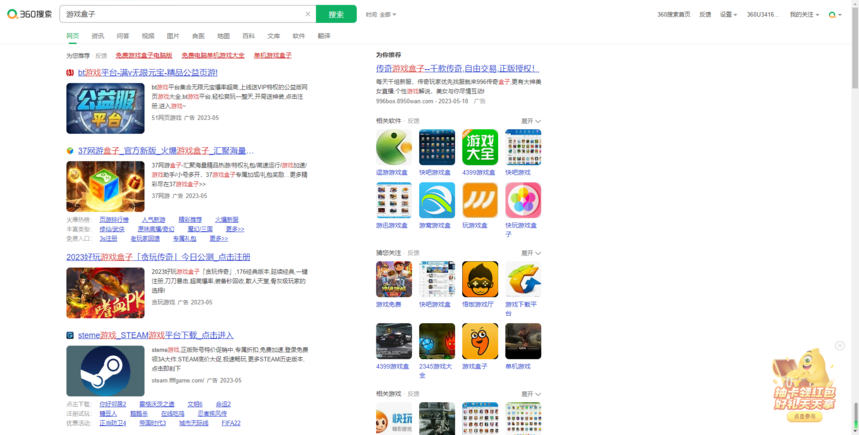The height and width of the screenshot is (435, 859).
Task: Click the 37网游 favicon beside the result title
Action: tap(70, 151)
